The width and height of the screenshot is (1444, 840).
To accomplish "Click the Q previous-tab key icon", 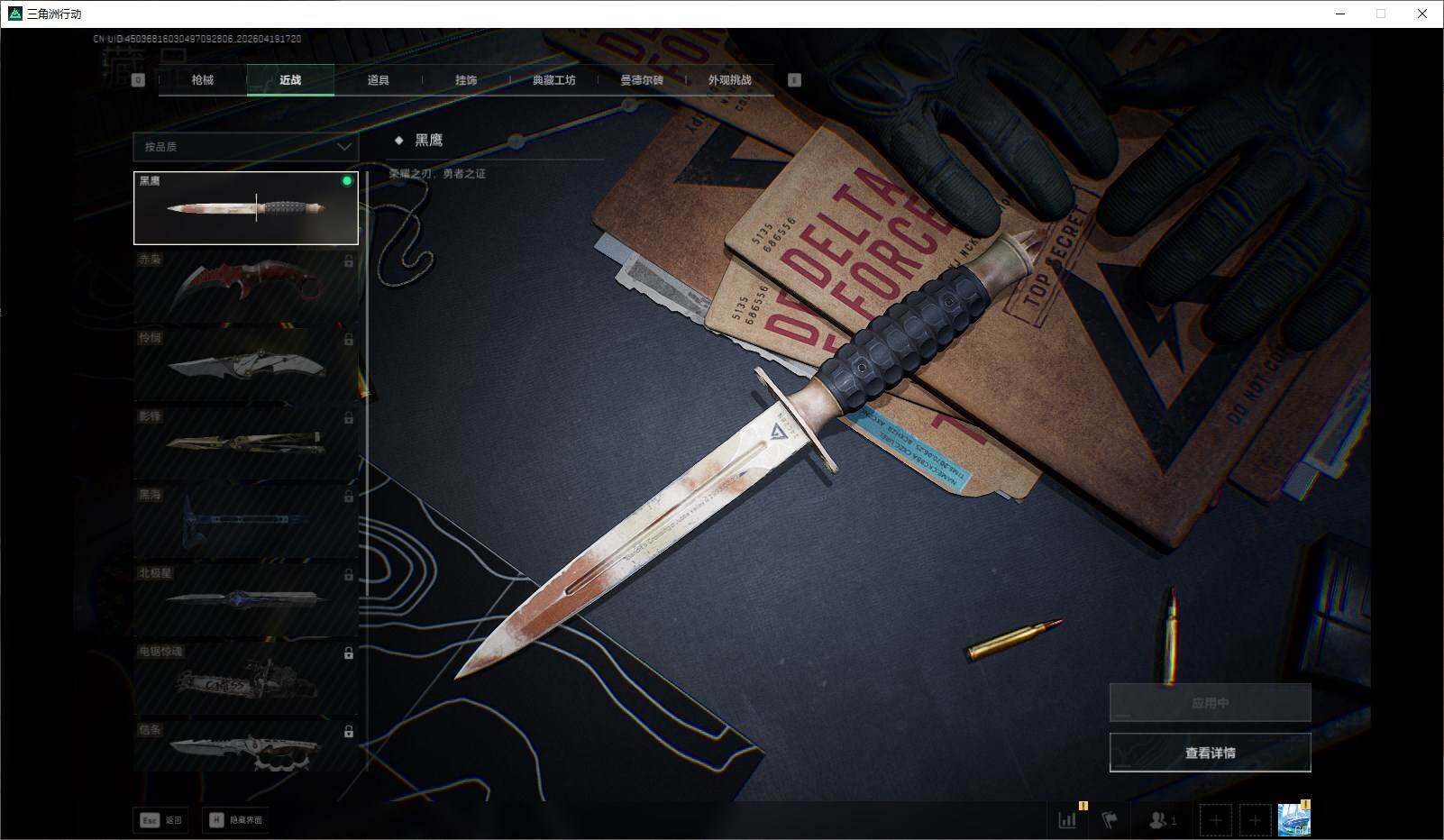I will (x=138, y=80).
